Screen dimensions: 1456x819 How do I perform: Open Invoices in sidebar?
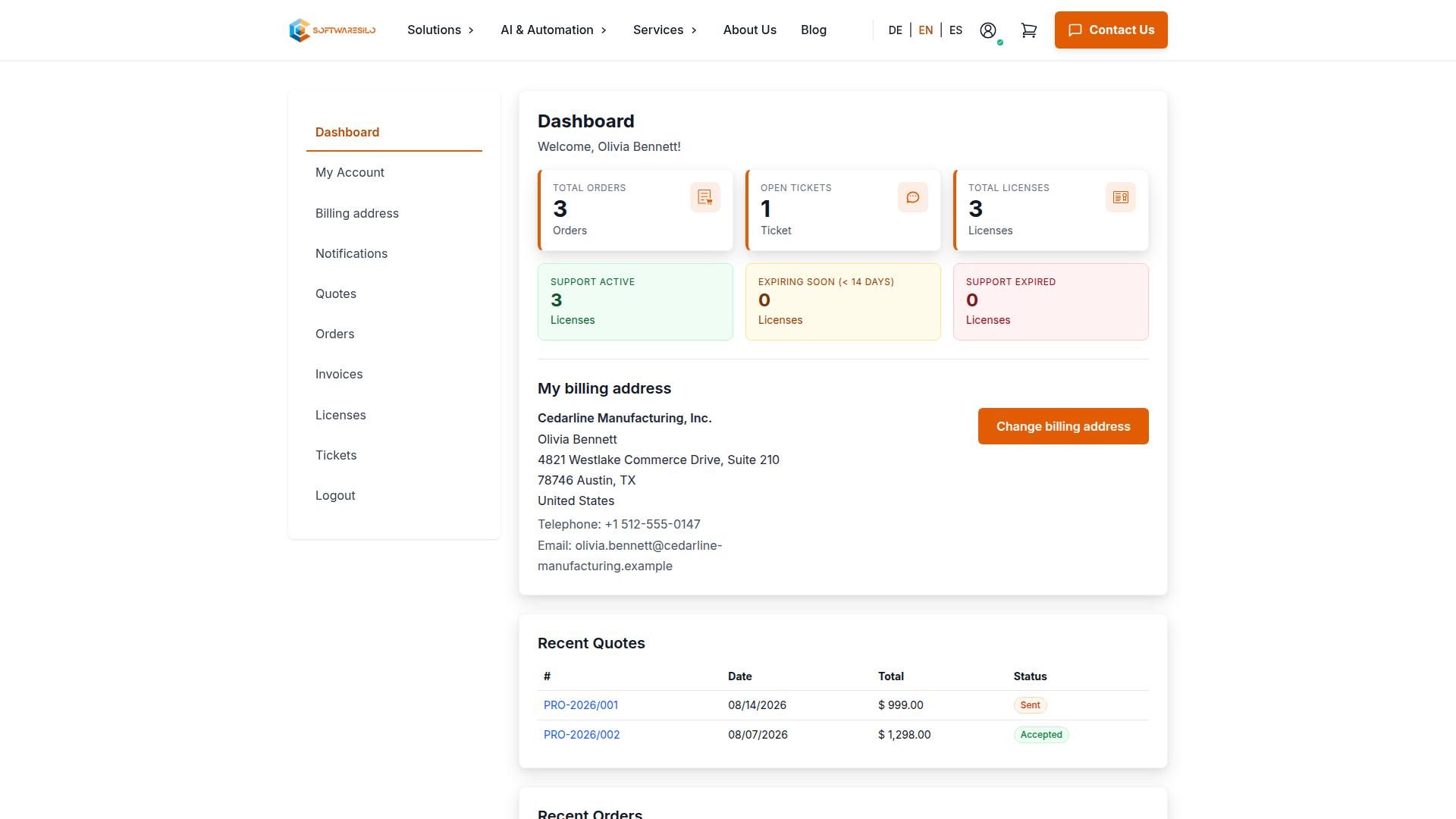pyautogui.click(x=394, y=374)
